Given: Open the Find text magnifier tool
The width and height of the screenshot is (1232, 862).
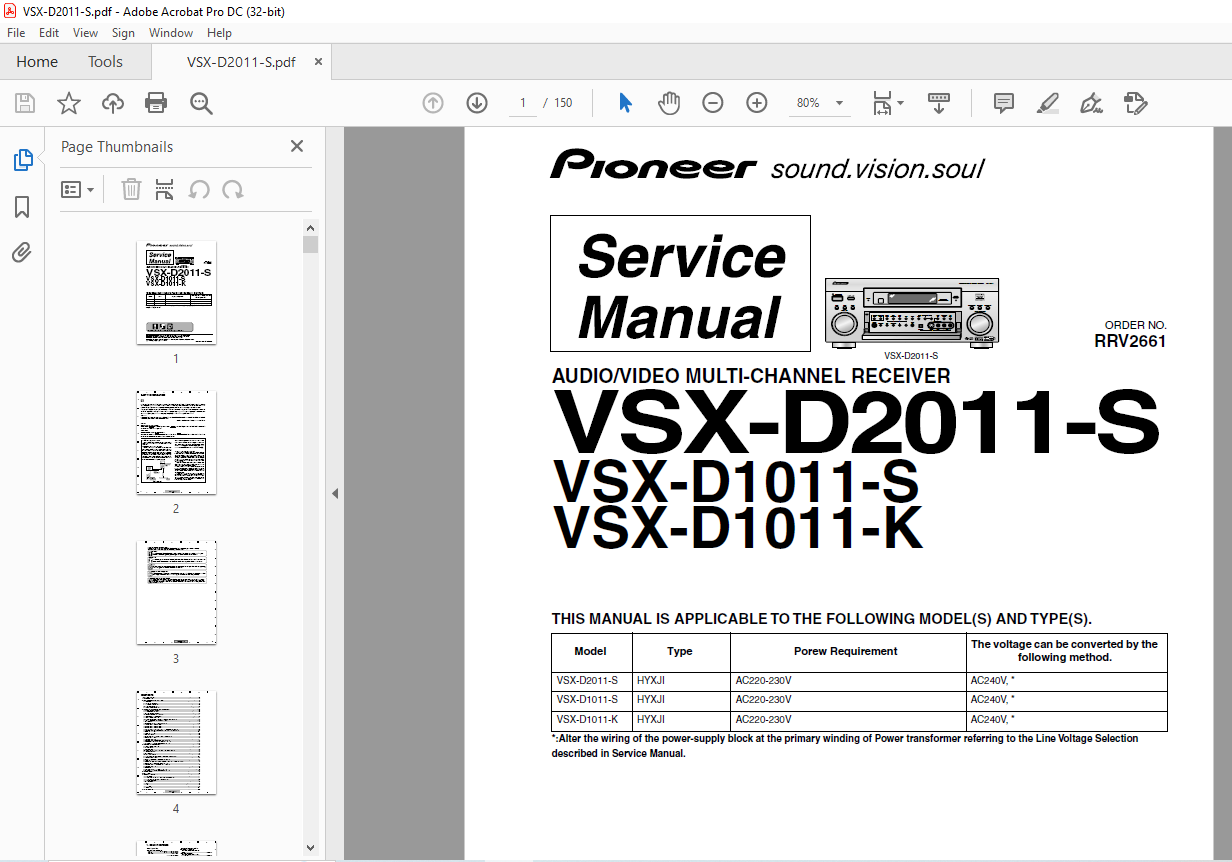Looking at the screenshot, I should (x=202, y=103).
